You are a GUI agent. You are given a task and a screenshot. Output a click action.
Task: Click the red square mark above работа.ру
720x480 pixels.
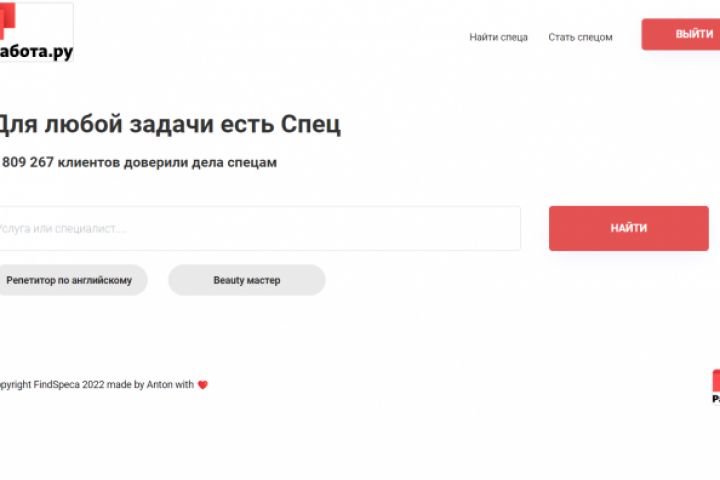[8, 22]
